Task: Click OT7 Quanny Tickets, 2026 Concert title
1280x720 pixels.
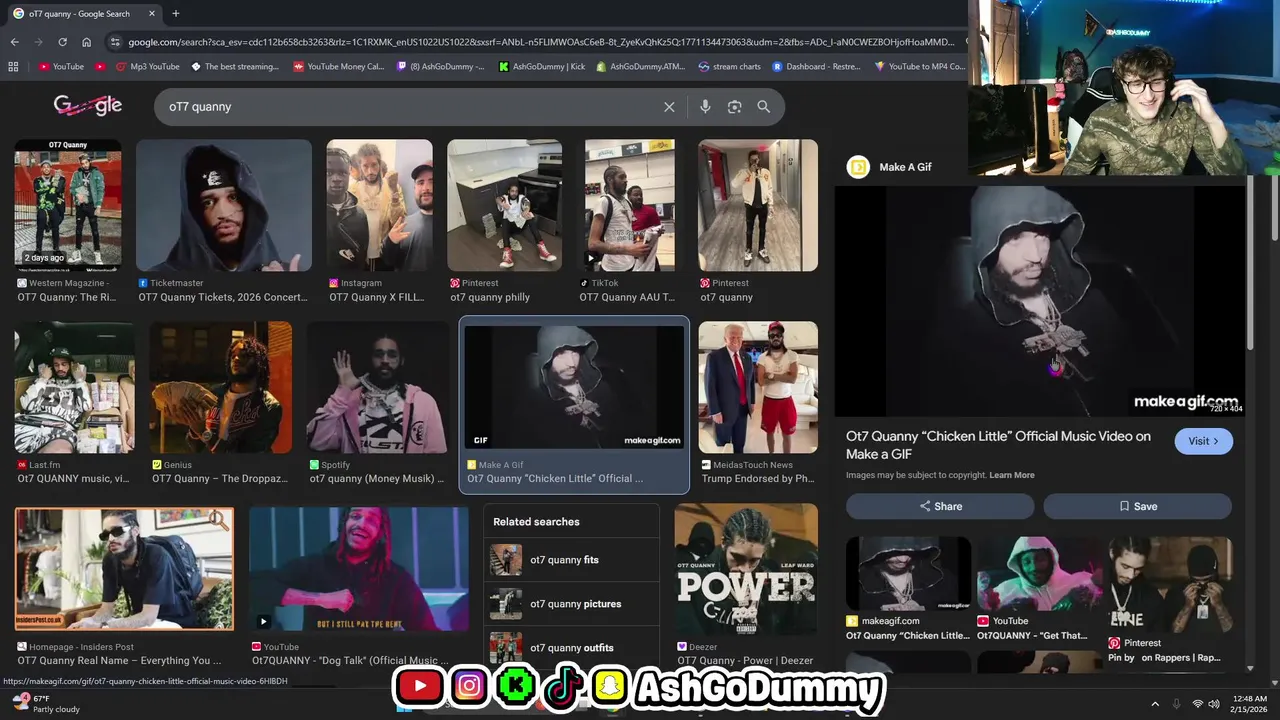Action: pyautogui.click(x=223, y=297)
